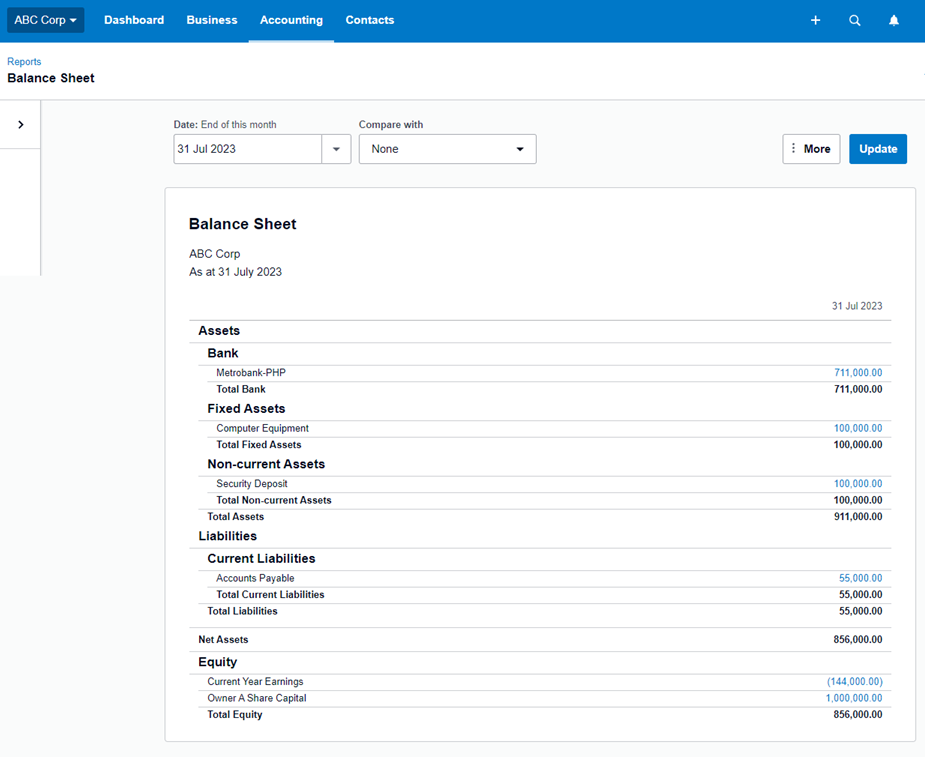Click the Total Assets 911,000.00 value

coord(858,517)
